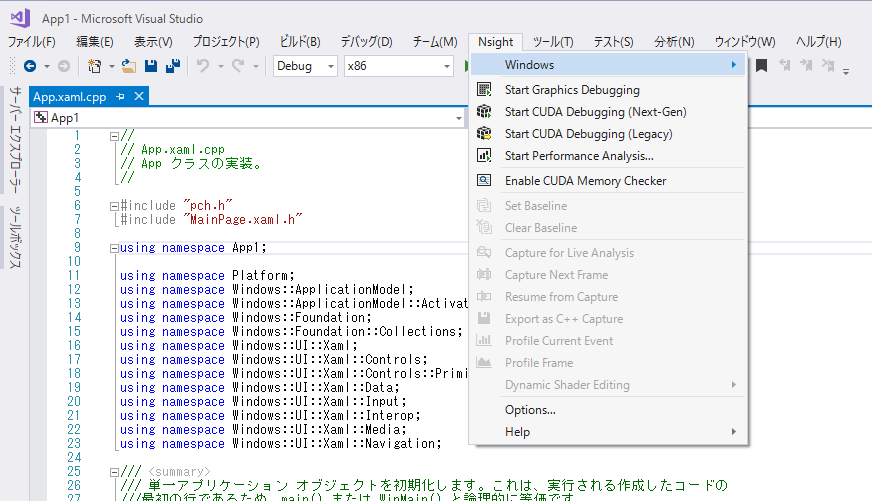This screenshot has width=872, height=501.
Task: Click the Nsight menu header
Action: (496, 42)
